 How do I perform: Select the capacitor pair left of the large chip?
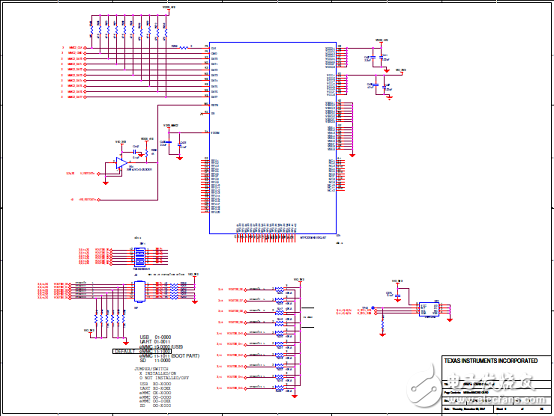[x=173, y=143]
